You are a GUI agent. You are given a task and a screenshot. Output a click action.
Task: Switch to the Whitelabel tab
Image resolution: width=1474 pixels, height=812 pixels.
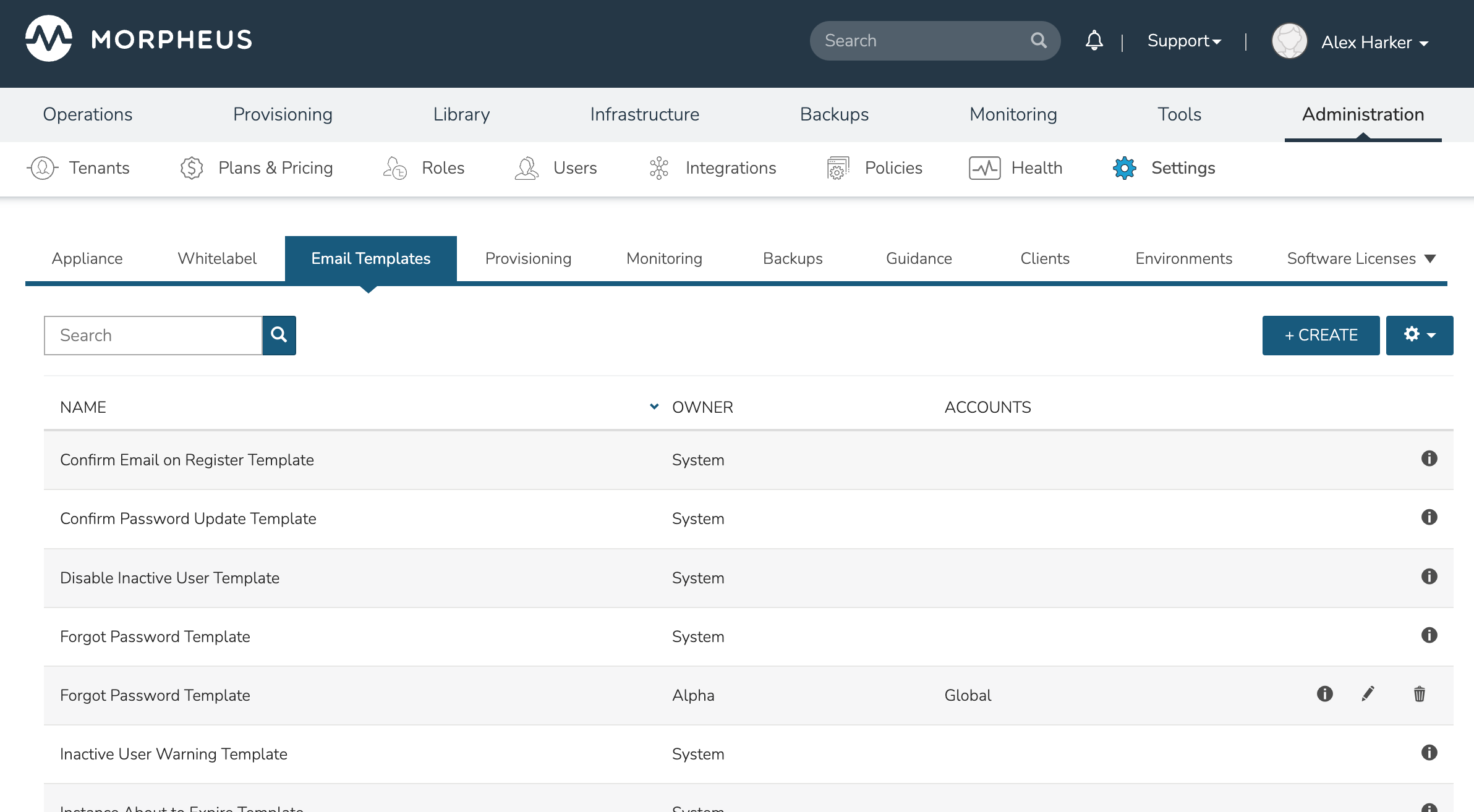click(x=217, y=258)
